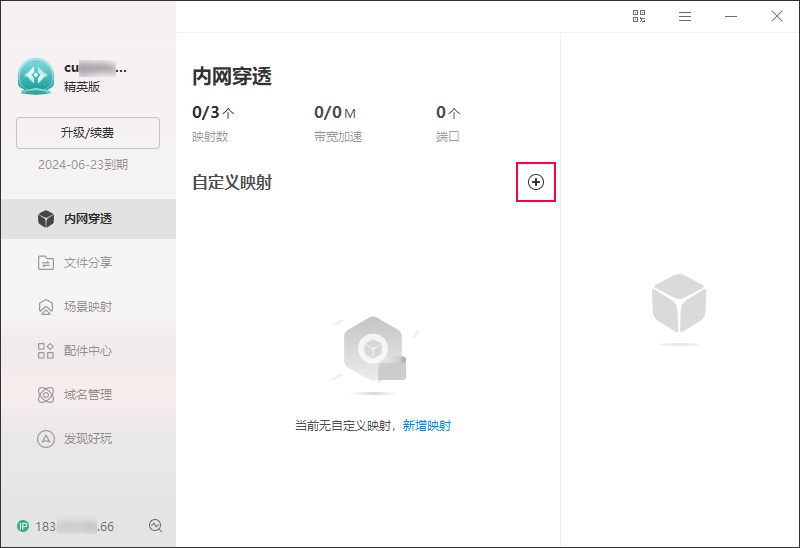Open 配件中心 from sidebar

coord(89,351)
